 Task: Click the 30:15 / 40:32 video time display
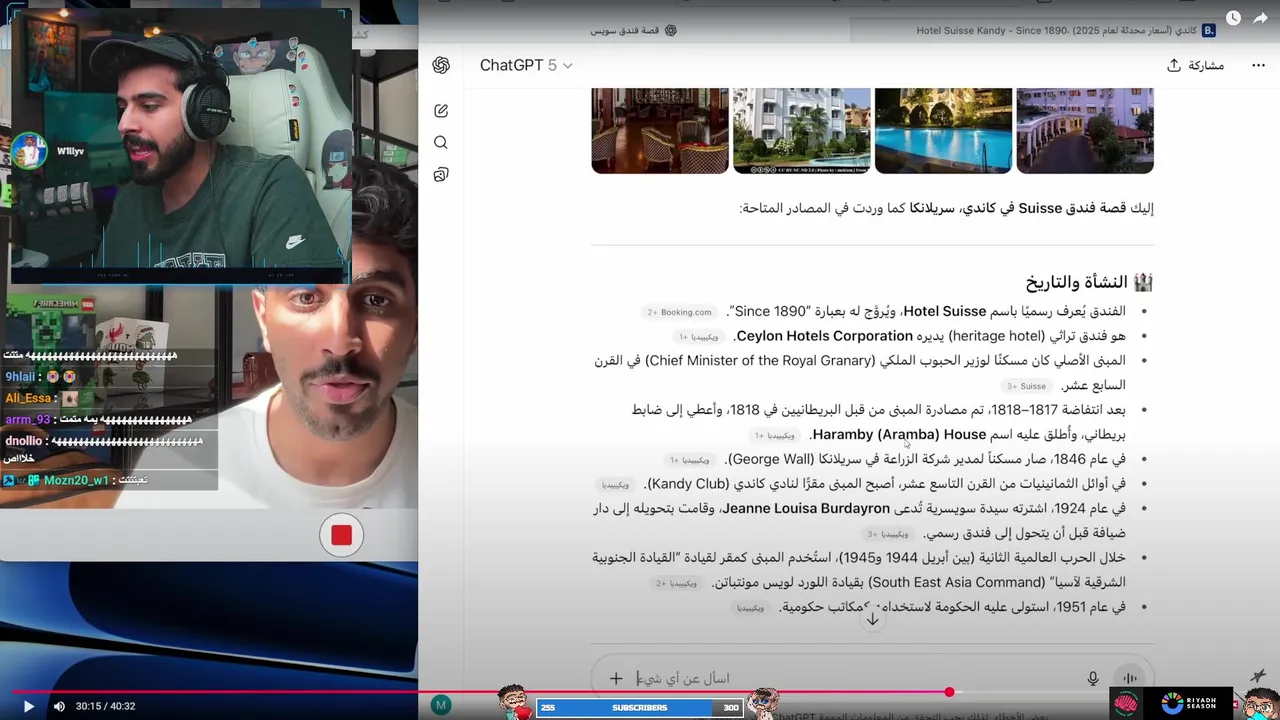[105, 706]
